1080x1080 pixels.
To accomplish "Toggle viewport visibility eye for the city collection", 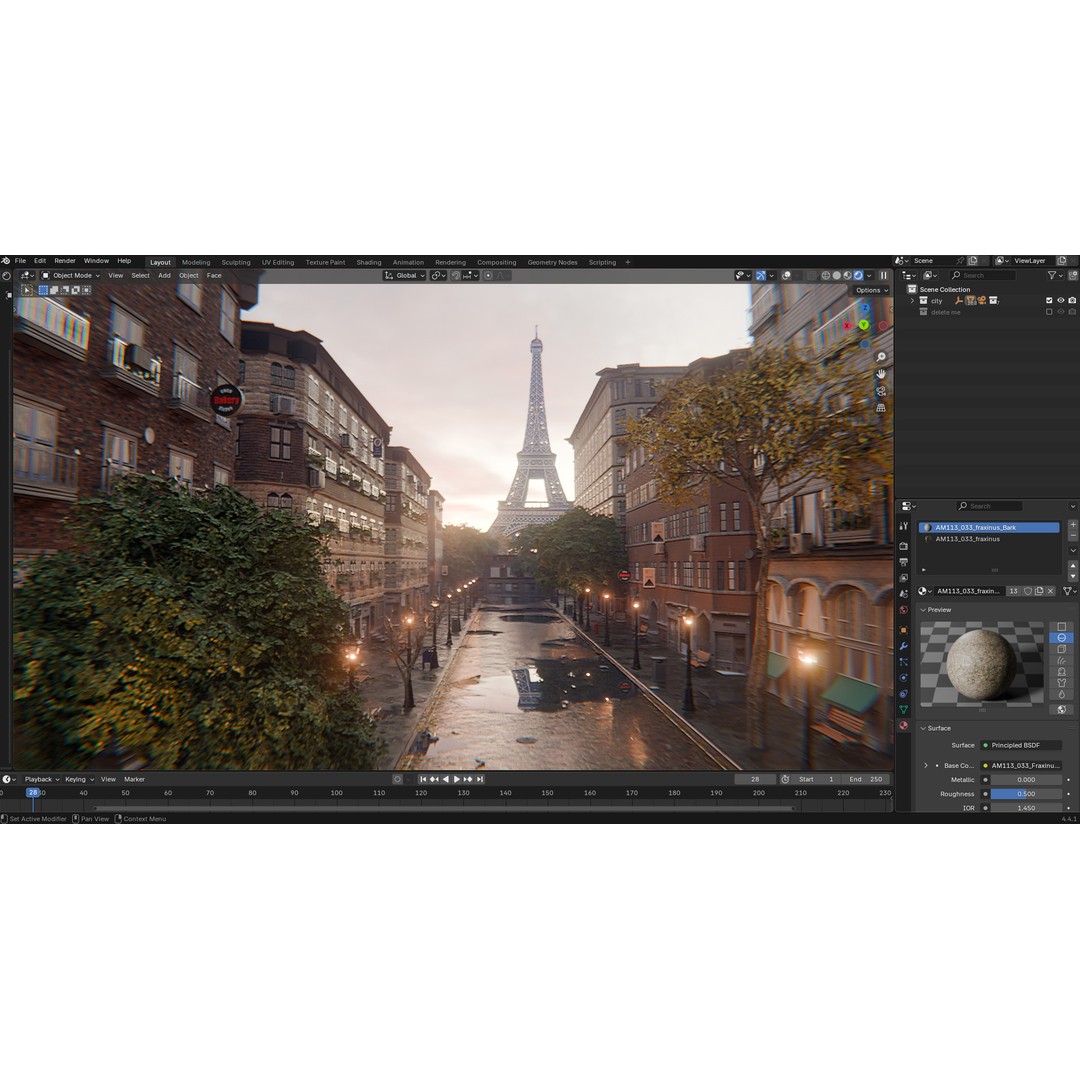I will (1060, 300).
